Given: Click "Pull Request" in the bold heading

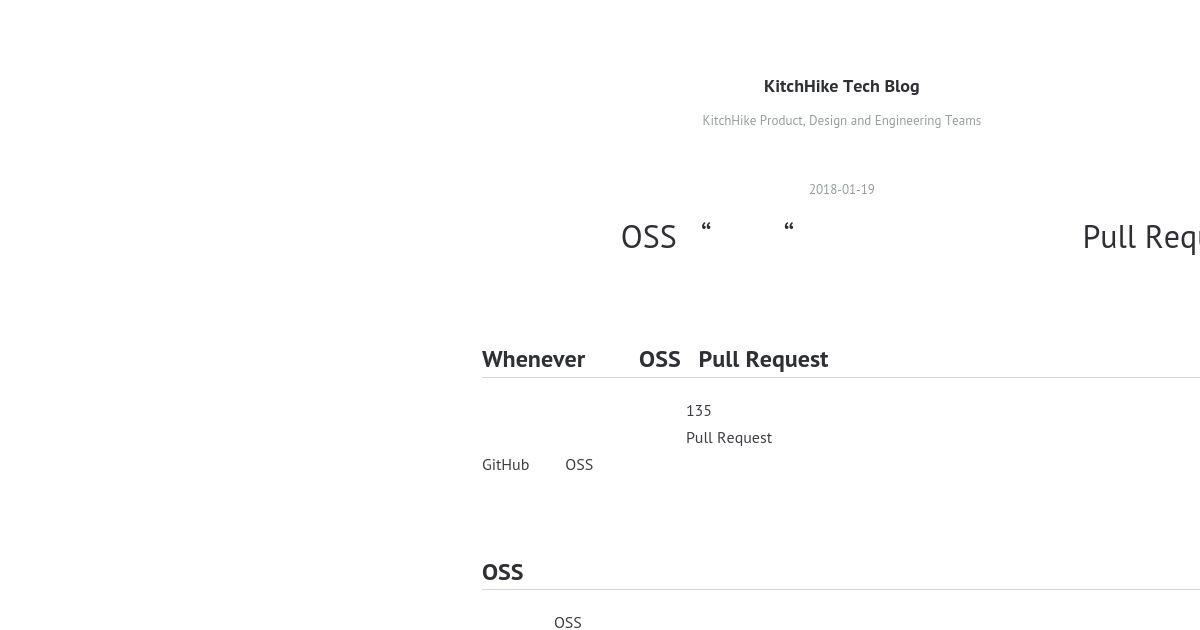Looking at the screenshot, I should click(x=763, y=359).
